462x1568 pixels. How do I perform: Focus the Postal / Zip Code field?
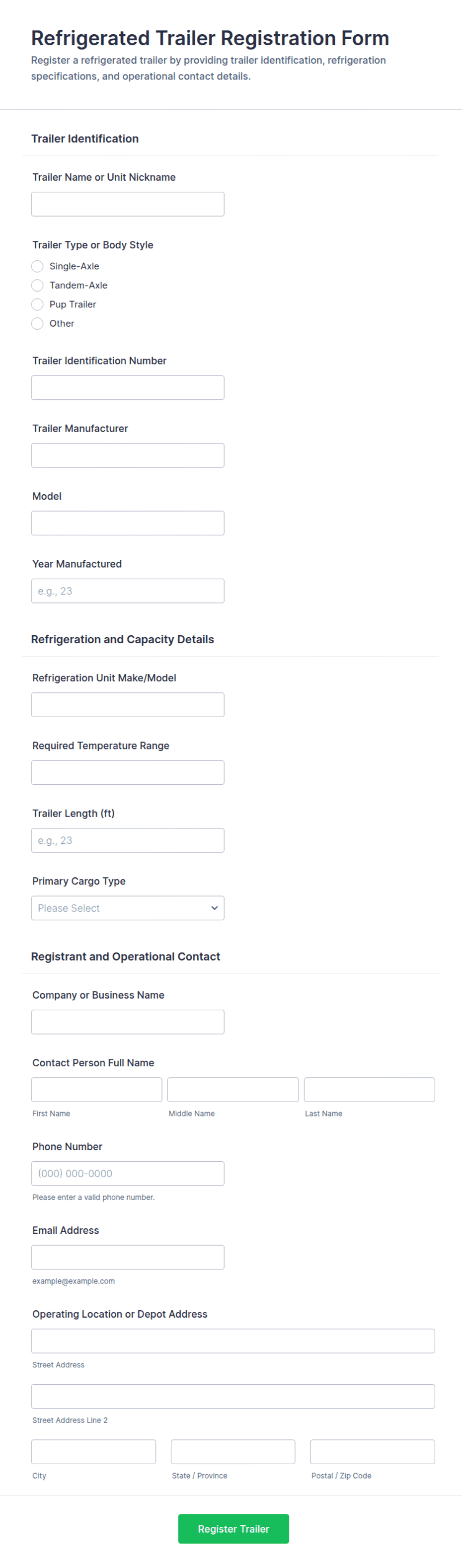[373, 1451]
